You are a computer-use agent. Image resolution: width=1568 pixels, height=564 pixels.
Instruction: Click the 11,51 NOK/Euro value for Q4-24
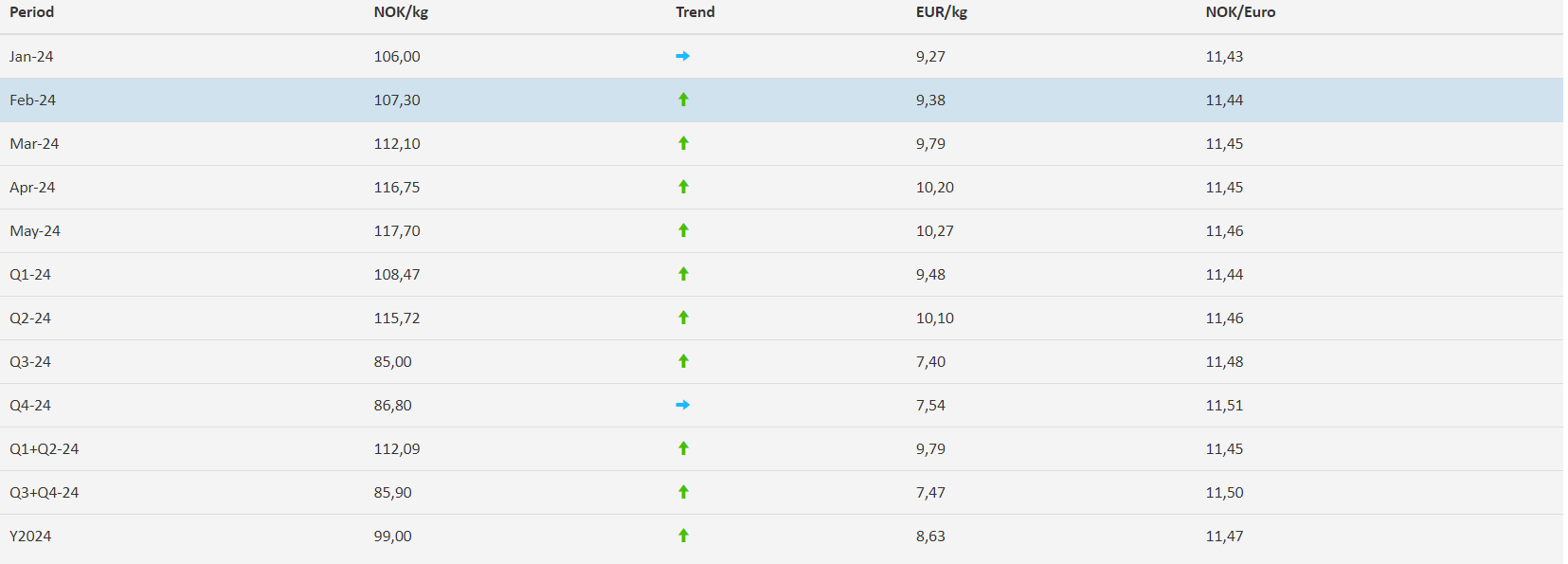click(x=1224, y=406)
